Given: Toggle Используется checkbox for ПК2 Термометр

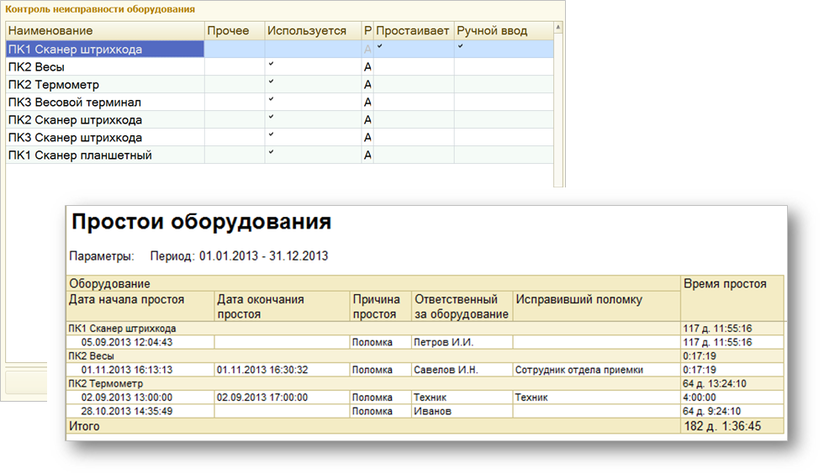Looking at the screenshot, I should tap(271, 82).
